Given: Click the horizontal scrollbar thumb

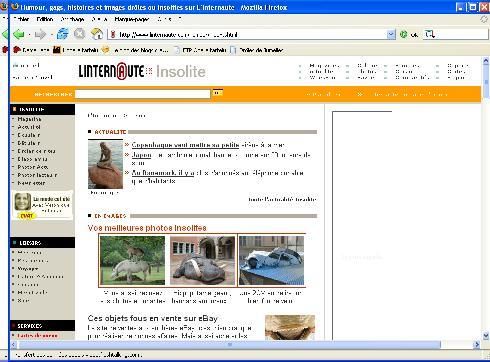Looking at the screenshot, I should (229, 344).
